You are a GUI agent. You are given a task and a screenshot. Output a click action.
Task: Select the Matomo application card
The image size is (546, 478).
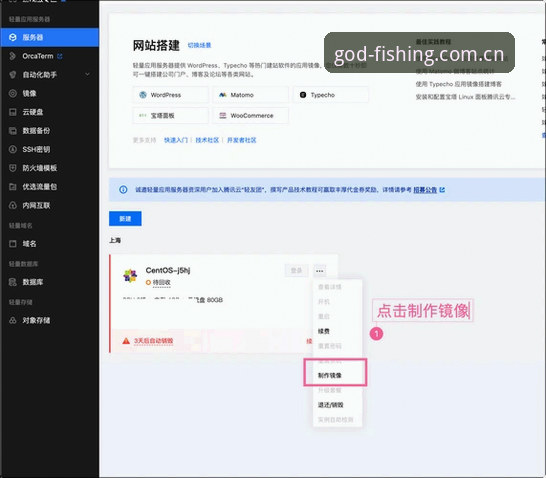click(251, 95)
